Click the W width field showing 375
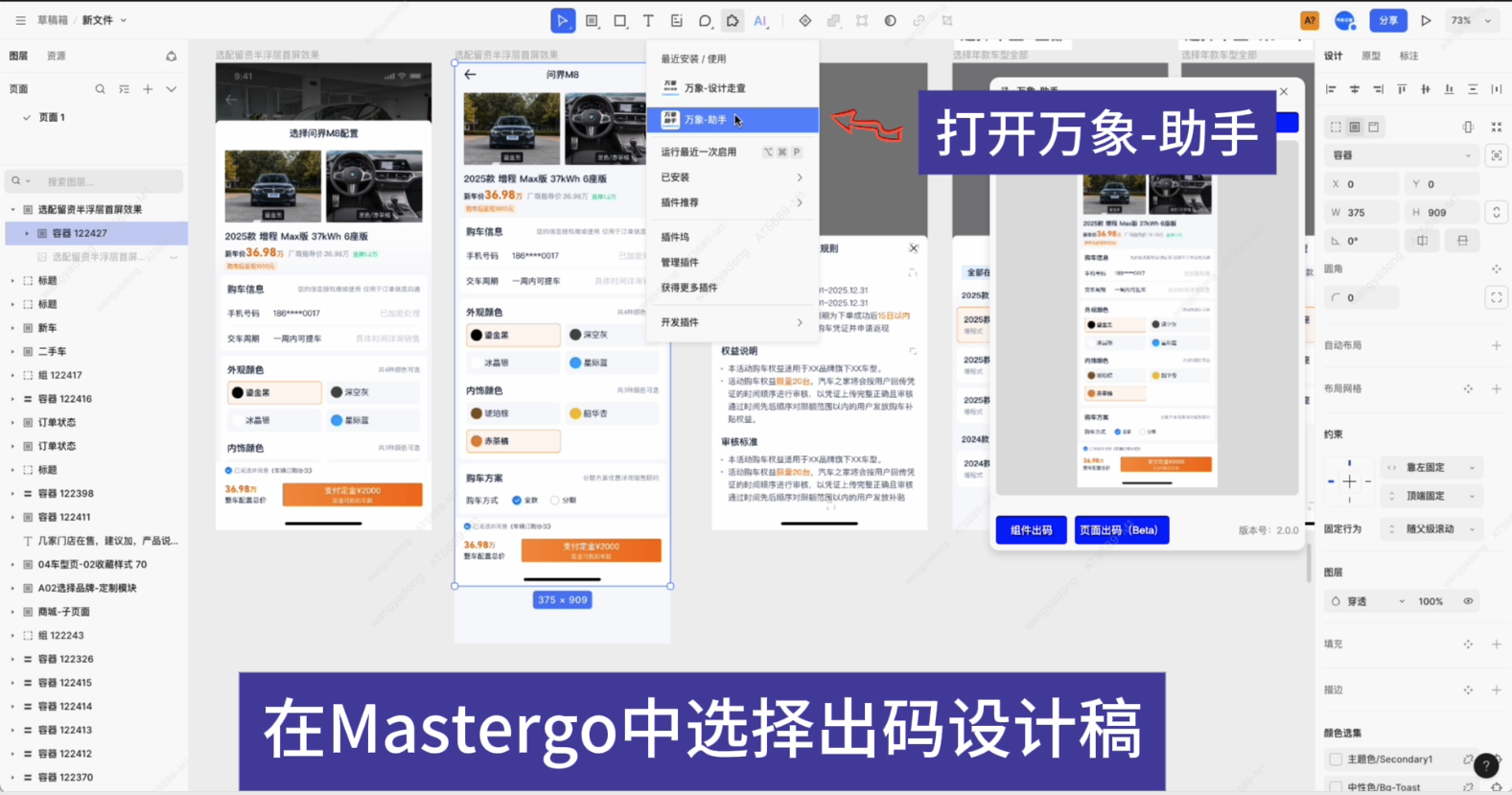 pos(1363,212)
